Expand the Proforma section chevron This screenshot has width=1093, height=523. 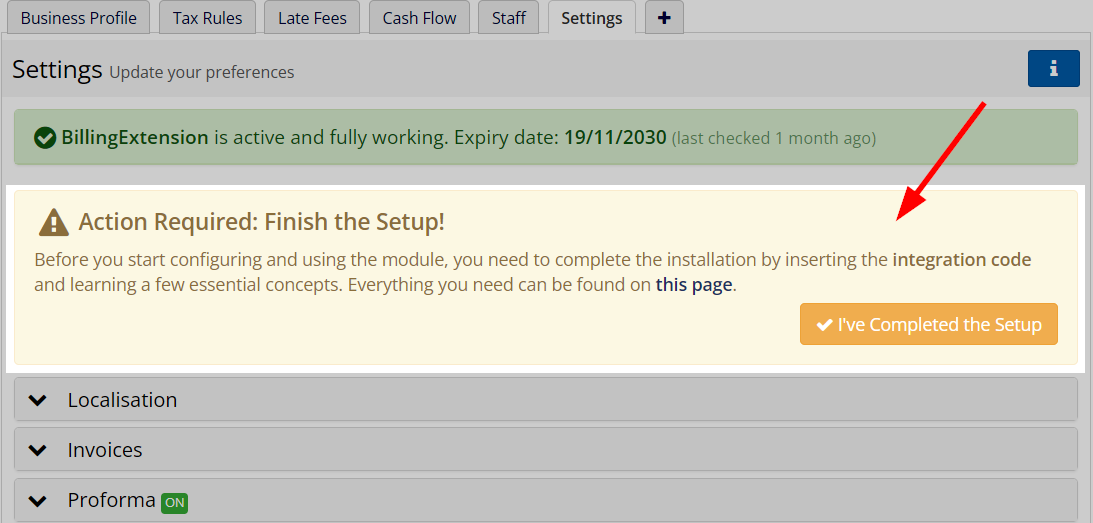38,501
